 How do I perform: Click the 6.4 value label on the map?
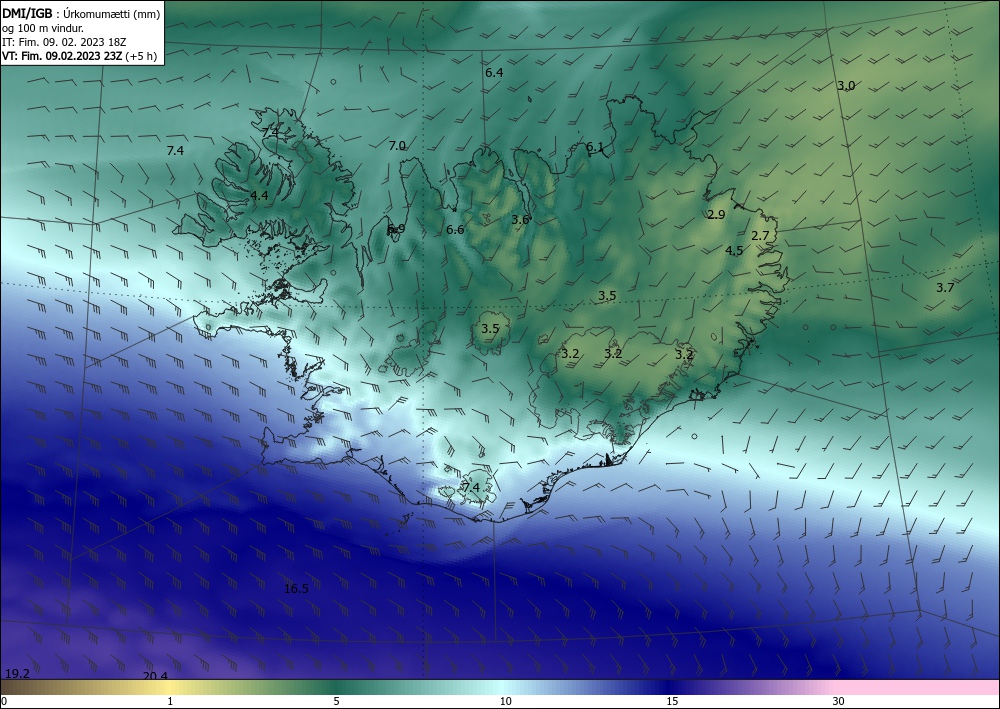point(494,73)
